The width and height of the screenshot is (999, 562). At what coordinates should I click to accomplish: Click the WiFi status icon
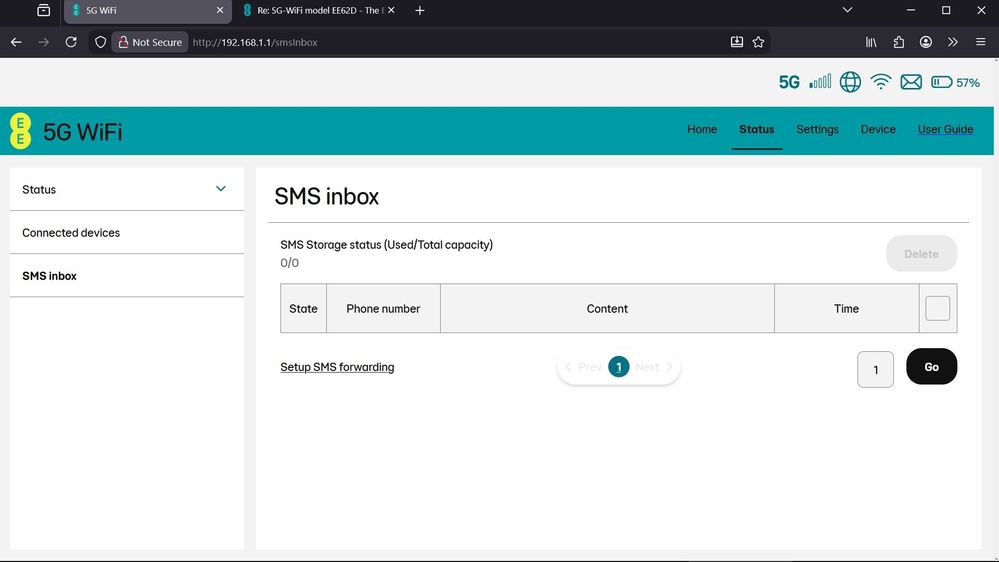click(880, 82)
